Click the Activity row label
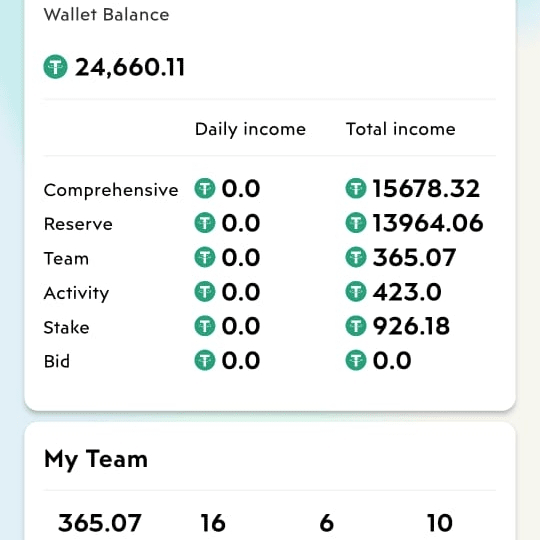 coord(76,294)
